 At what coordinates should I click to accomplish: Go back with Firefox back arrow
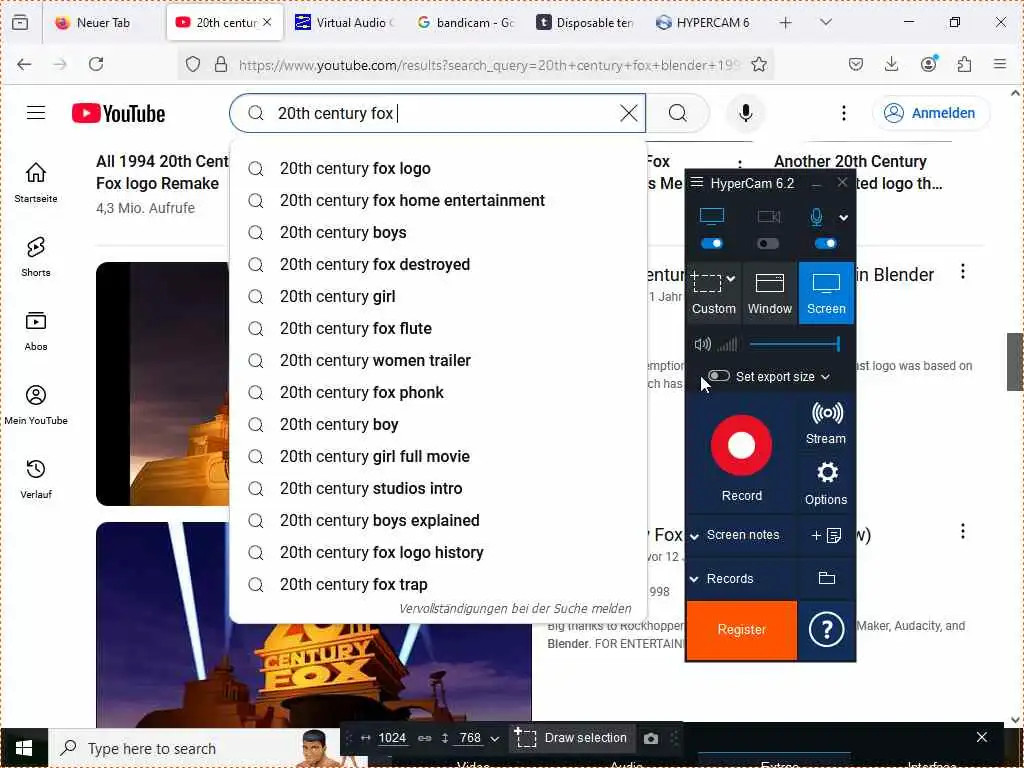[24, 64]
